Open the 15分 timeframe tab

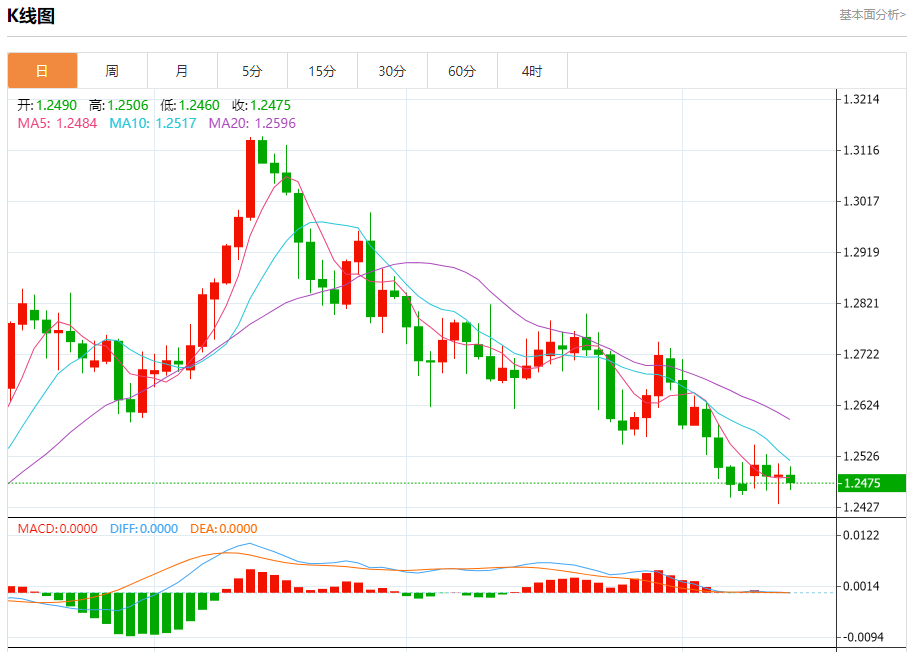323,71
